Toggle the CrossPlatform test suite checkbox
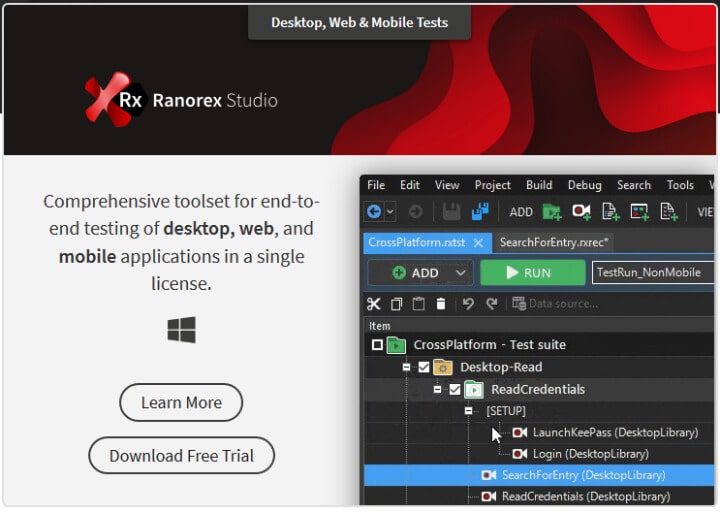The image size is (720, 513). coord(377,344)
